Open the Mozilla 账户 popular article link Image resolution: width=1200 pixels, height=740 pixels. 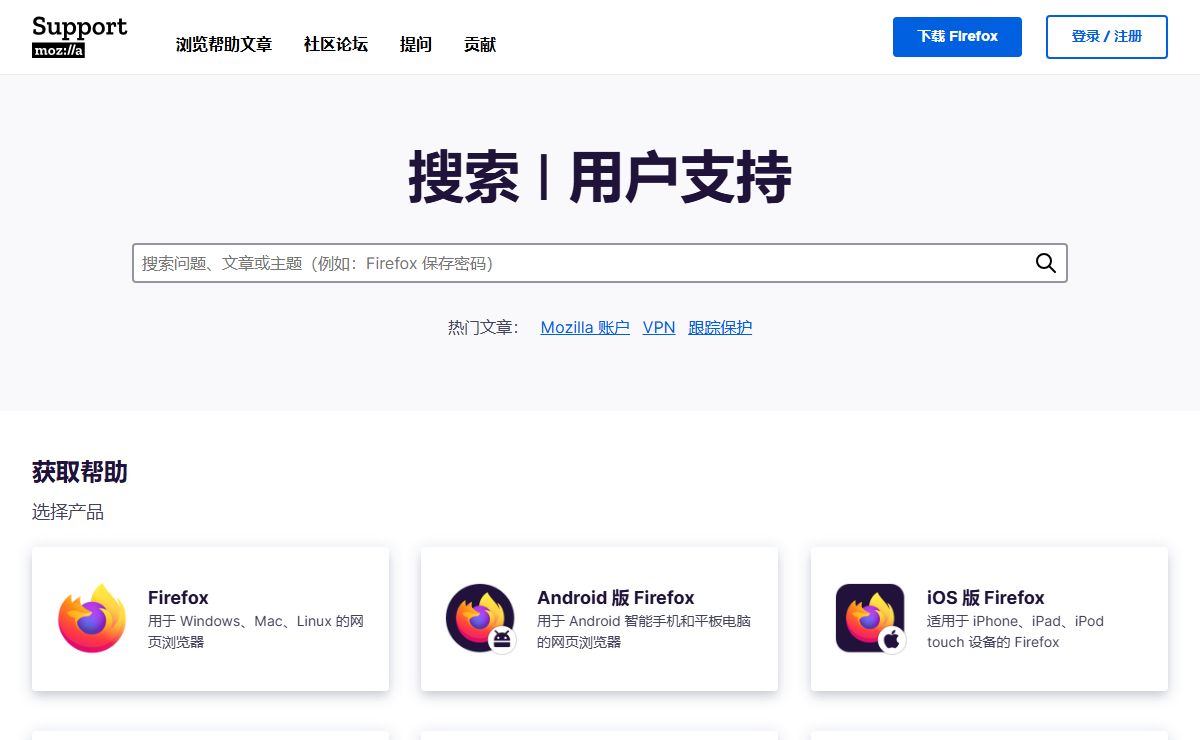(x=585, y=327)
